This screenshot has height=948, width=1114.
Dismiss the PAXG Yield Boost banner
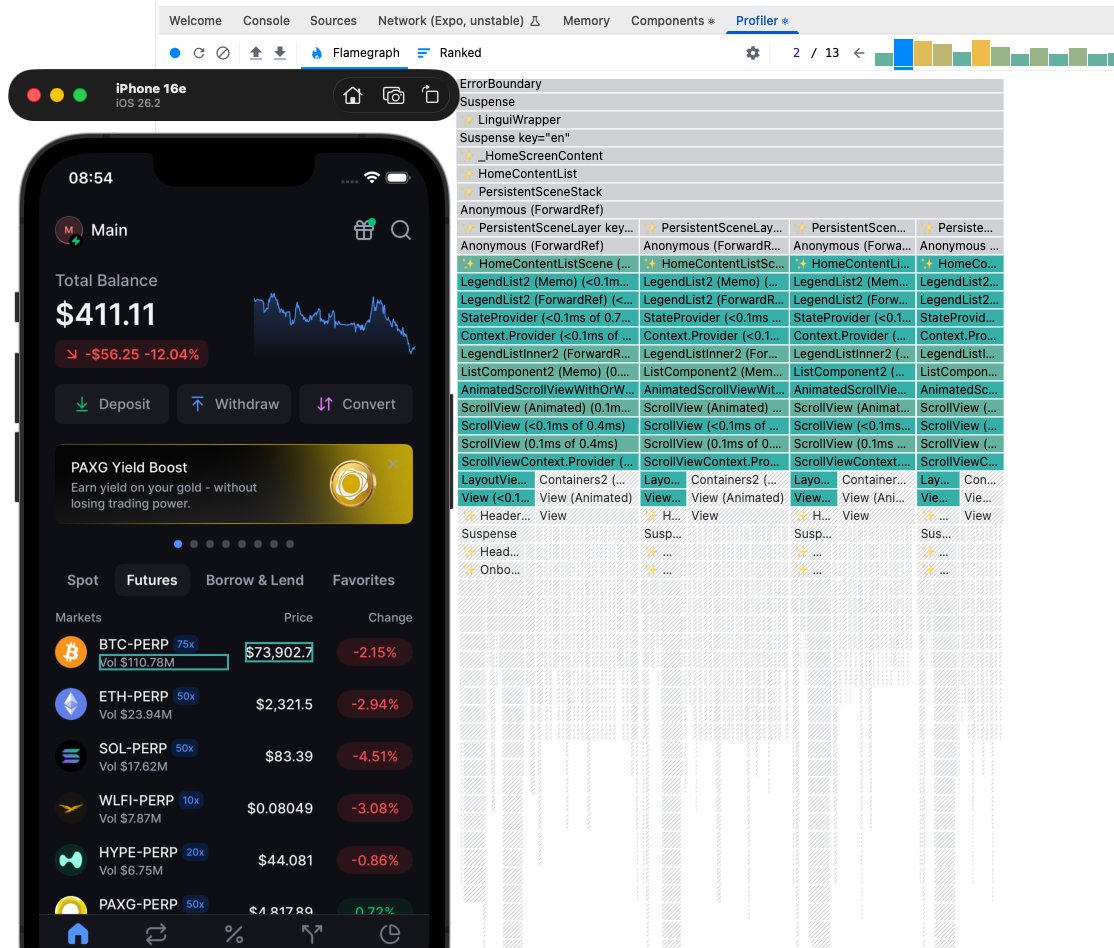pos(393,464)
